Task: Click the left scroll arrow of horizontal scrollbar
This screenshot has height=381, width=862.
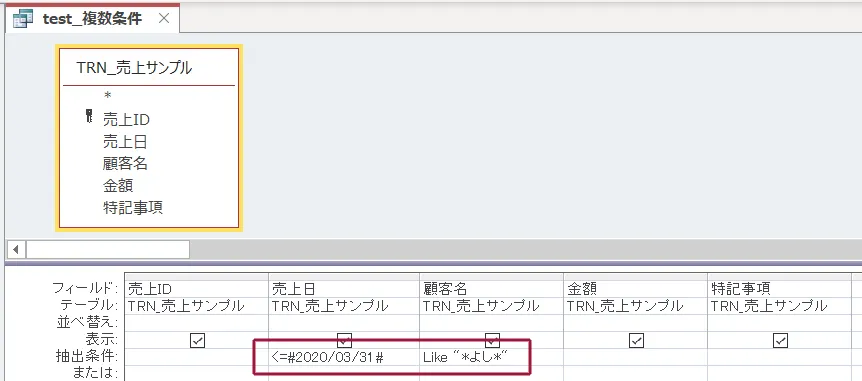Action: point(15,249)
